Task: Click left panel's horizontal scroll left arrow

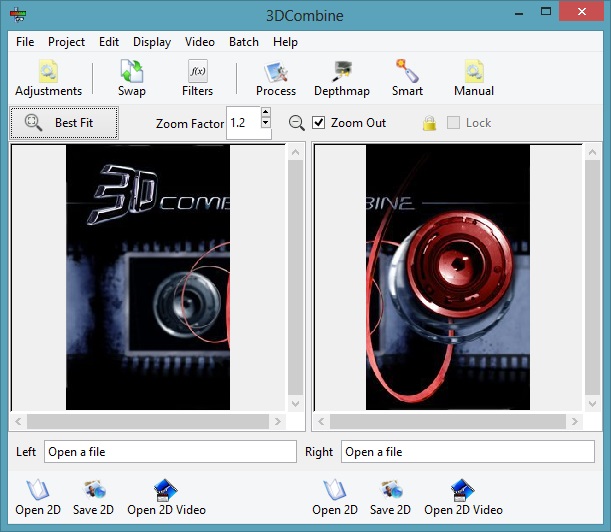Action: (x=18, y=421)
